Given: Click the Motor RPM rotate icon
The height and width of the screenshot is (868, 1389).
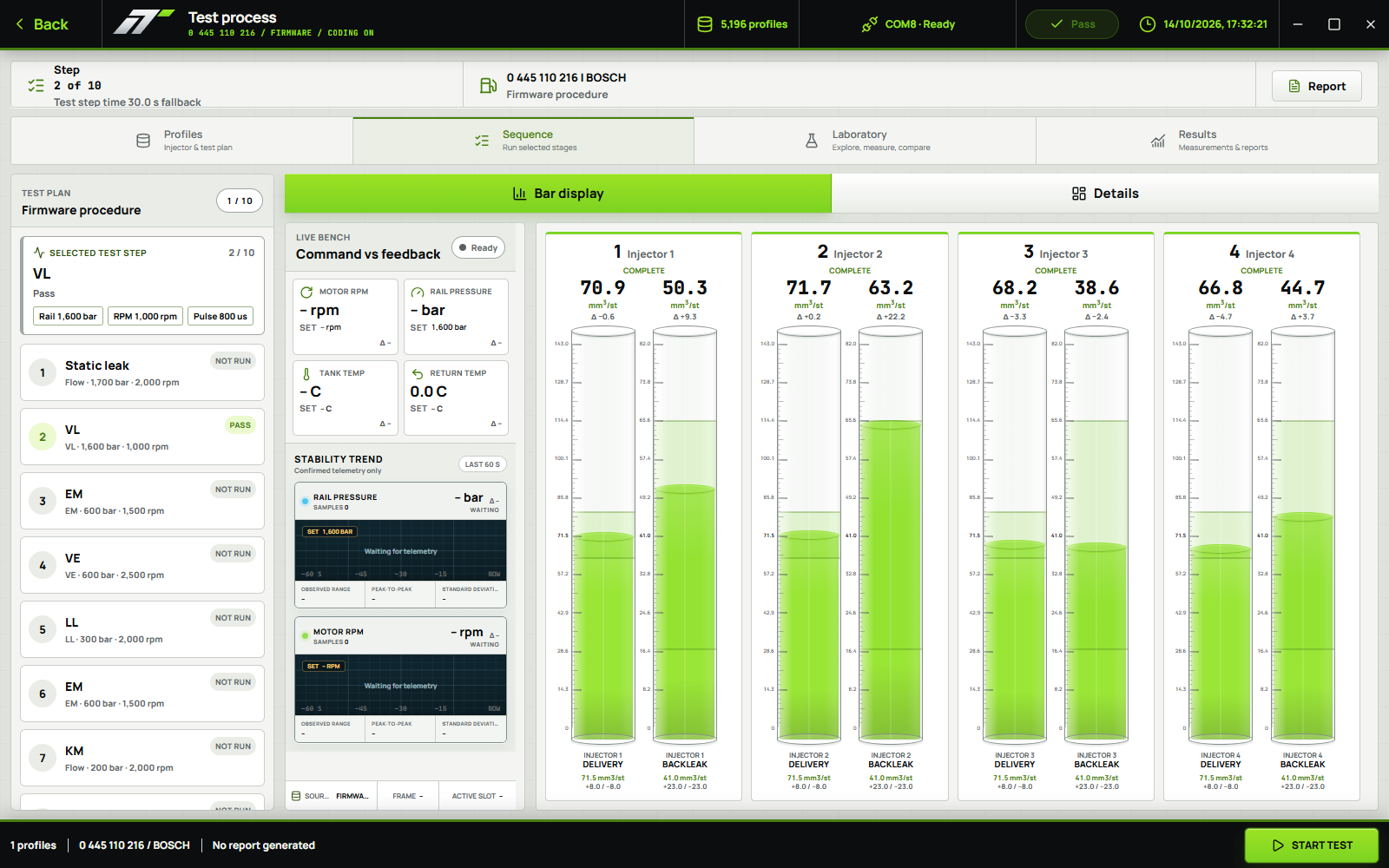Looking at the screenshot, I should [x=307, y=292].
